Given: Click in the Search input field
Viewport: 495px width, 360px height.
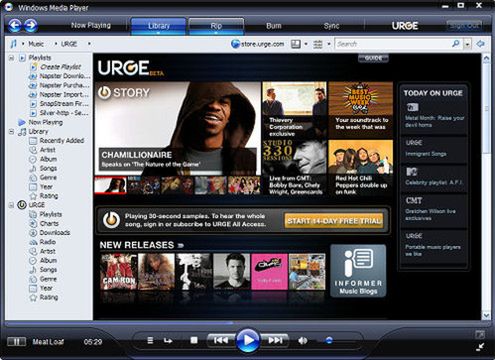Looking at the screenshot, I should click(x=393, y=44).
